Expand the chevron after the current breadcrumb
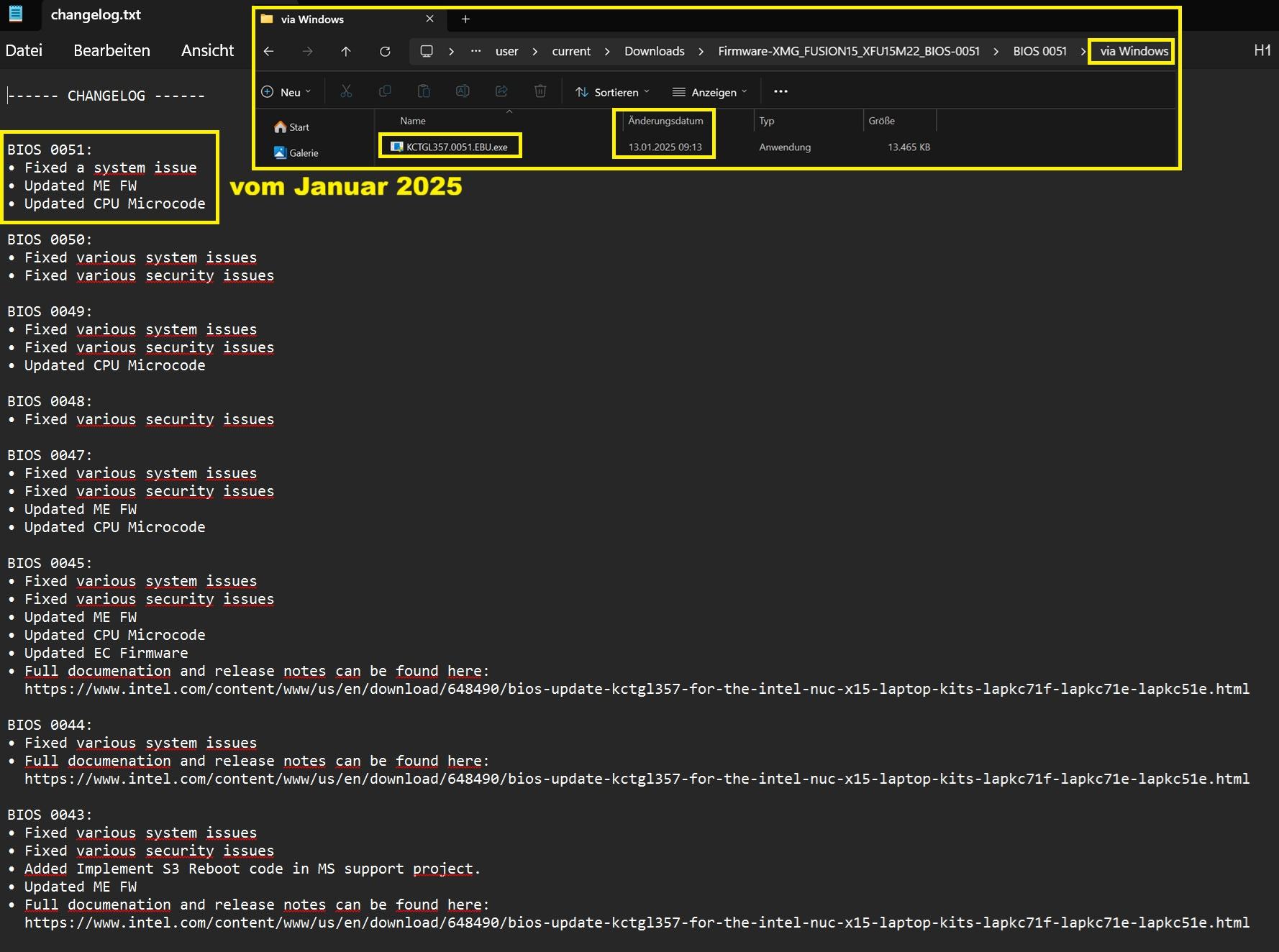Viewport: 1279px width, 952px height. 607,51
